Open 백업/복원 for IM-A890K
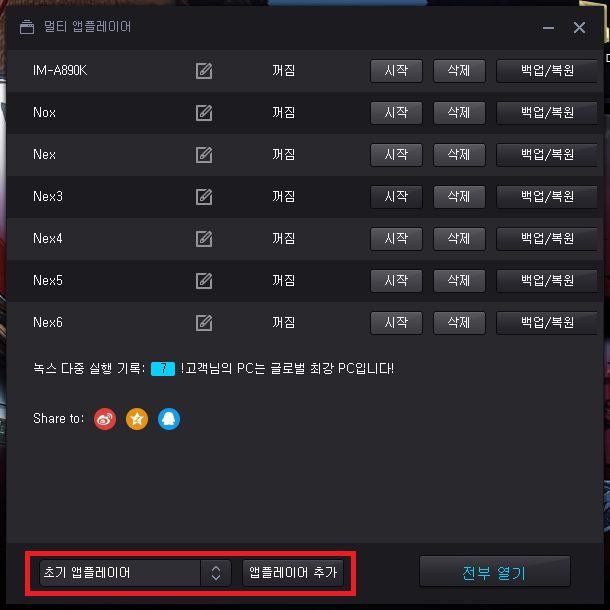 click(x=547, y=71)
